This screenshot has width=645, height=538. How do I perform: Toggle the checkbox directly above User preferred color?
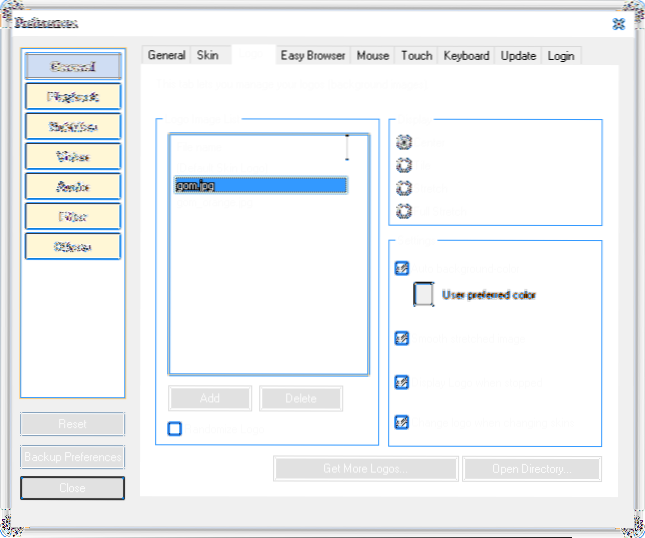coord(402,268)
